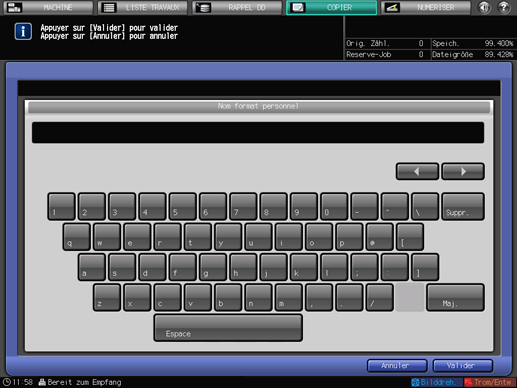This screenshot has width=517, height=388.
Task: Click the information icon
Action: (23, 32)
